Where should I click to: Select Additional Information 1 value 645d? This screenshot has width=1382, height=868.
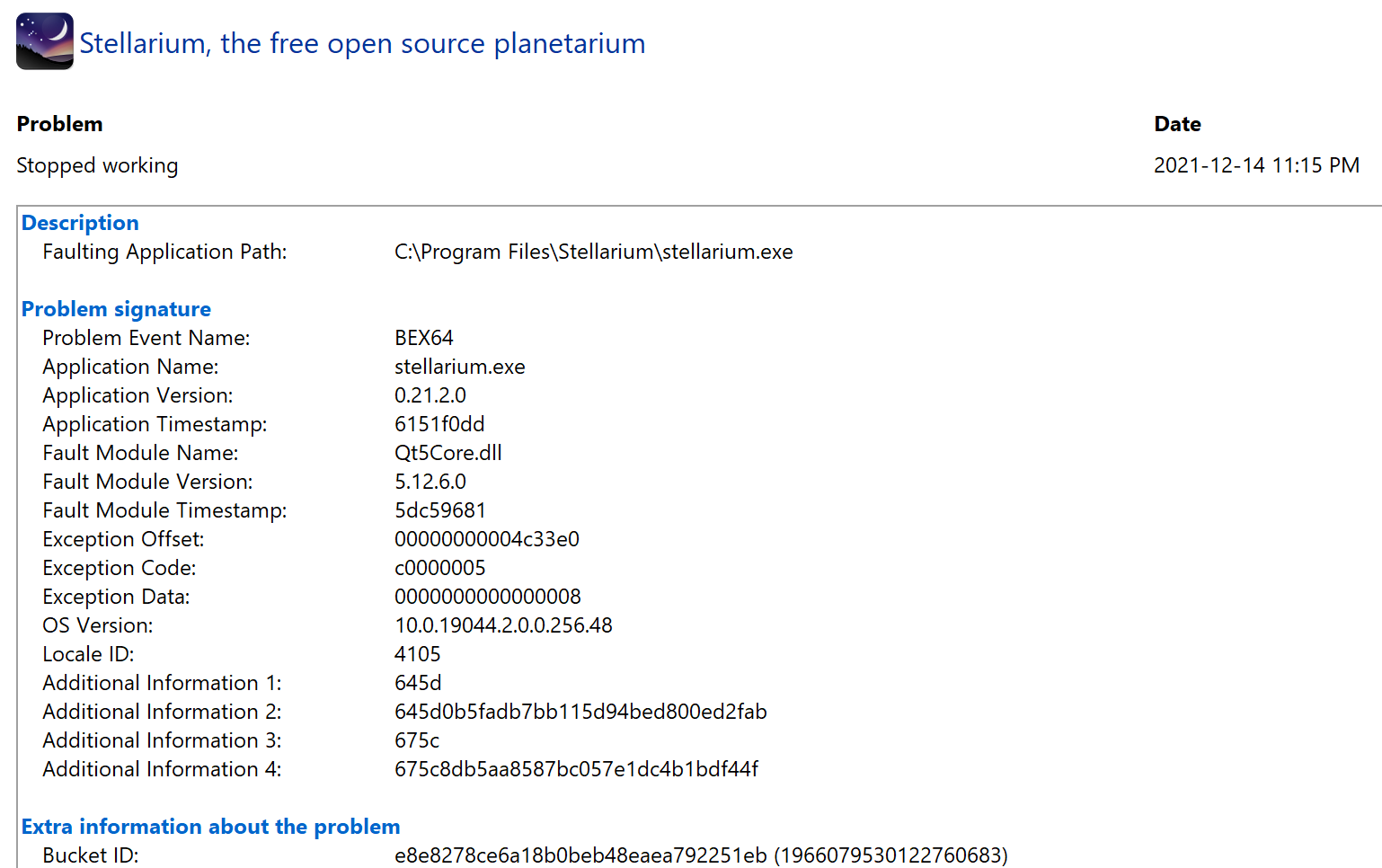coord(418,683)
